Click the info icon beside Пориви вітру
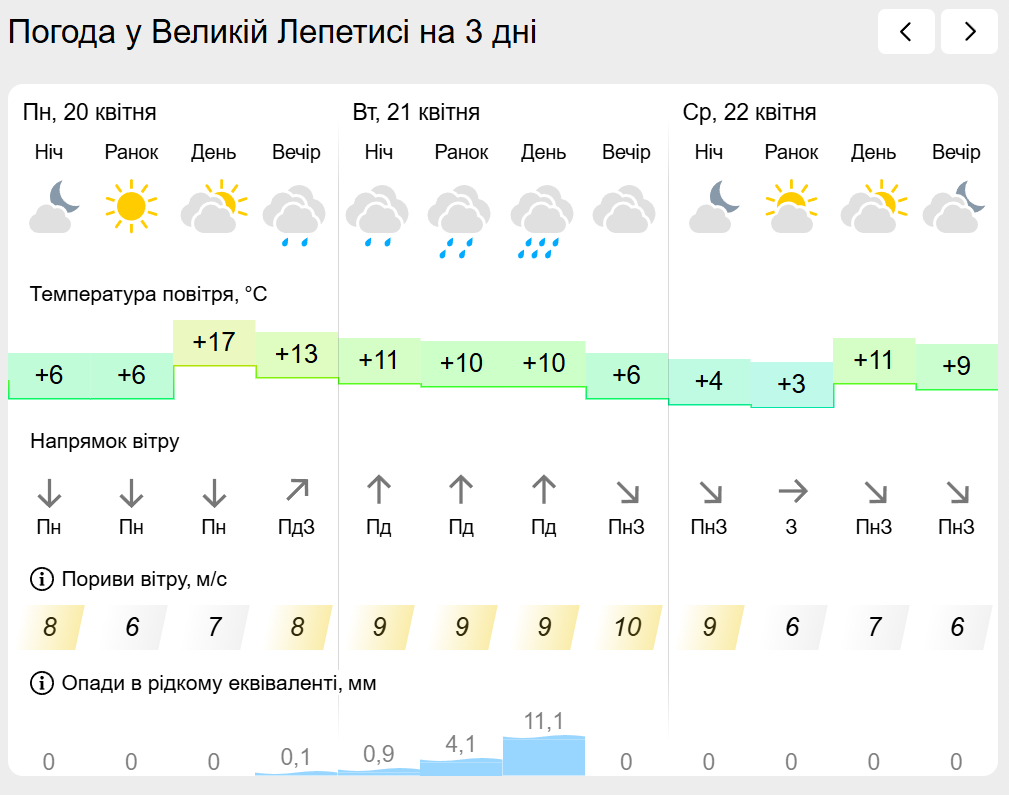Image resolution: width=1009 pixels, height=795 pixels. click(42, 579)
